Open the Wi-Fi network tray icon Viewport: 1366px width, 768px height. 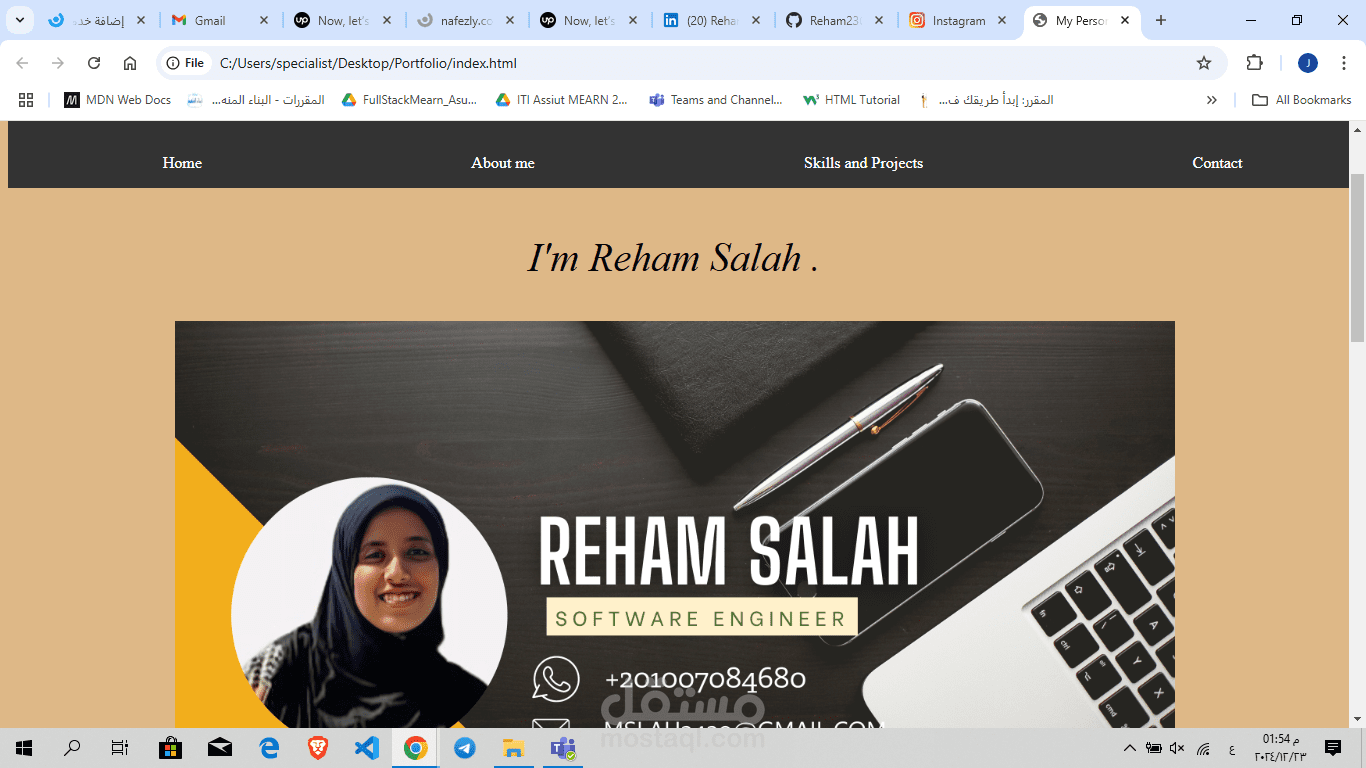point(1204,748)
